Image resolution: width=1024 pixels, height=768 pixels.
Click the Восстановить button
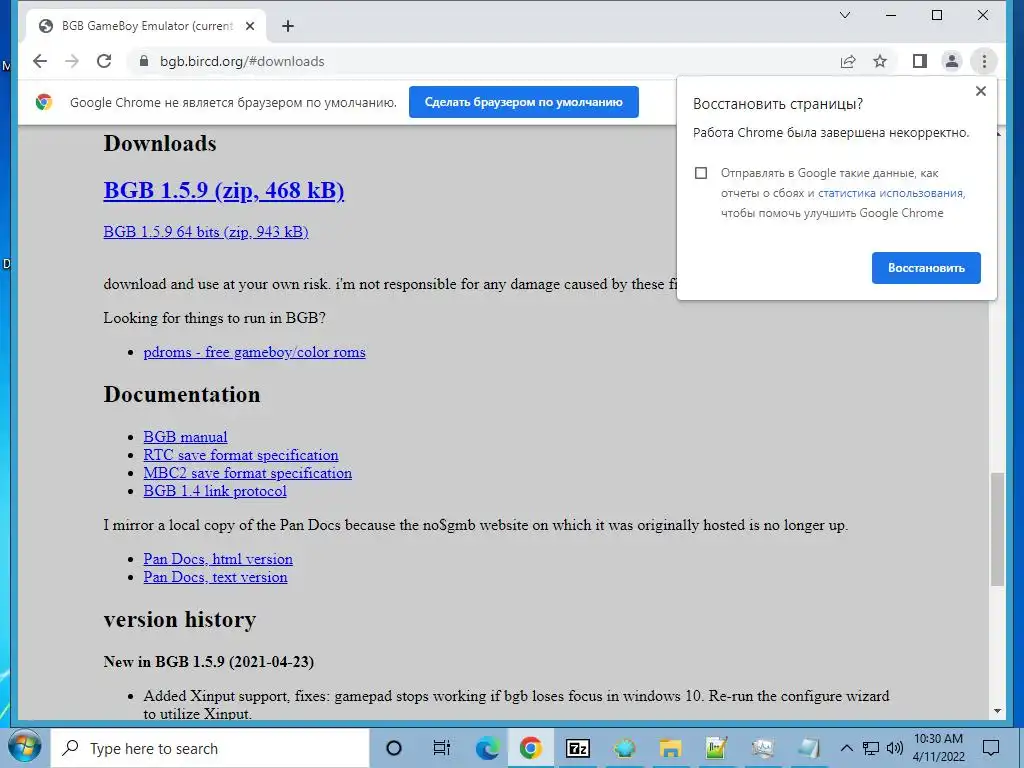926,268
